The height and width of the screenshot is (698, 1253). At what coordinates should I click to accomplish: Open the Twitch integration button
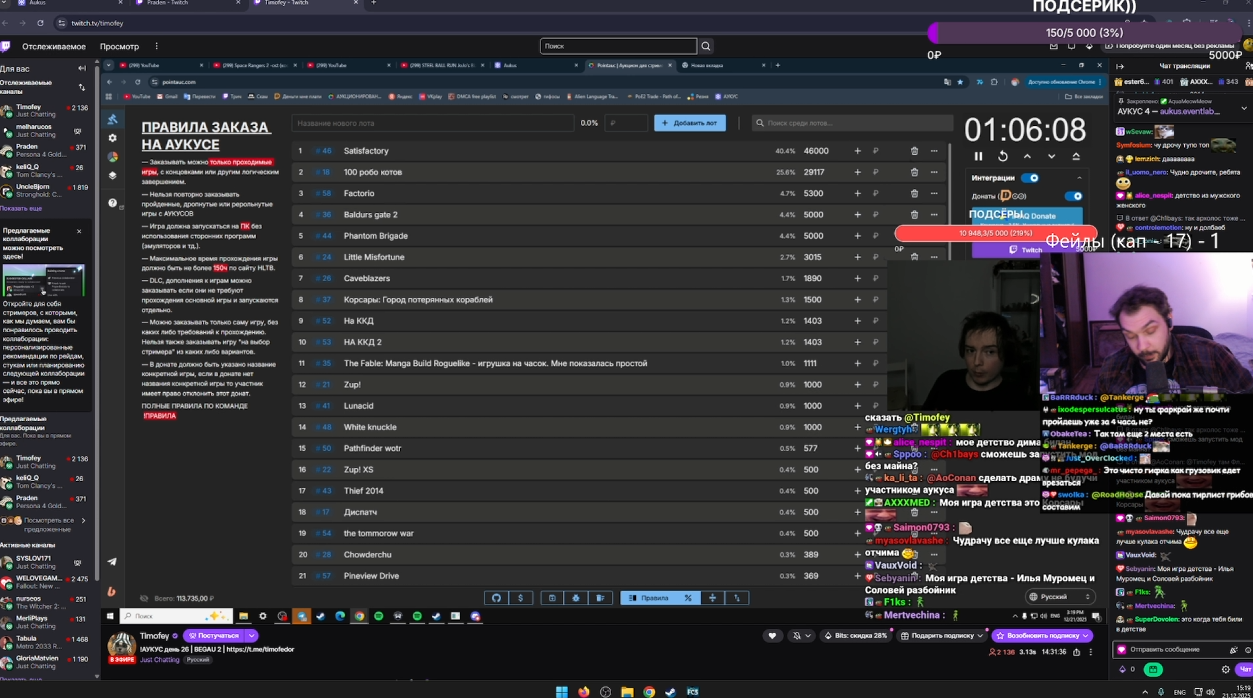1025,250
